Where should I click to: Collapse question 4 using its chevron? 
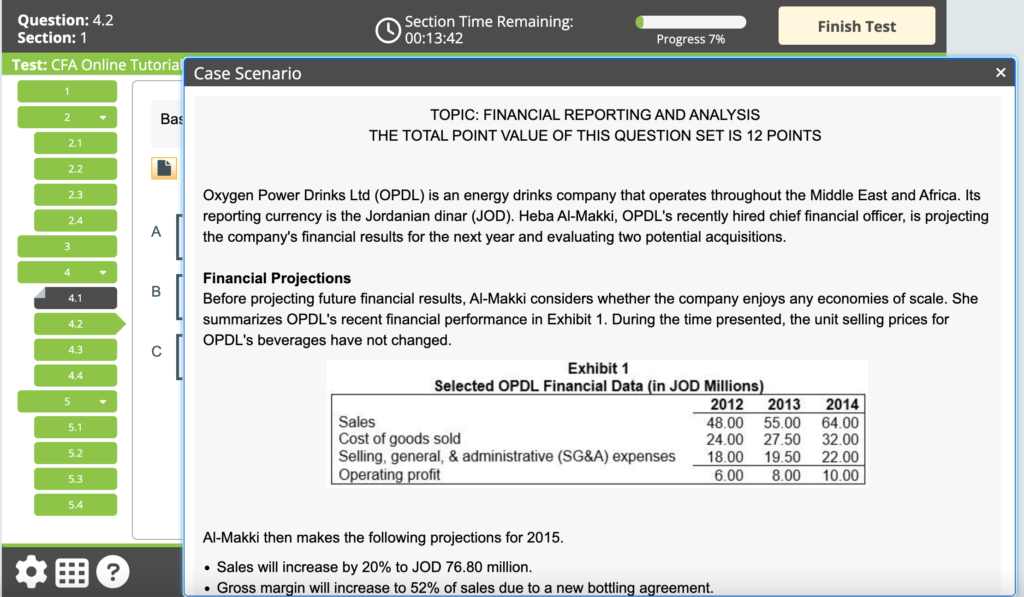(x=103, y=271)
